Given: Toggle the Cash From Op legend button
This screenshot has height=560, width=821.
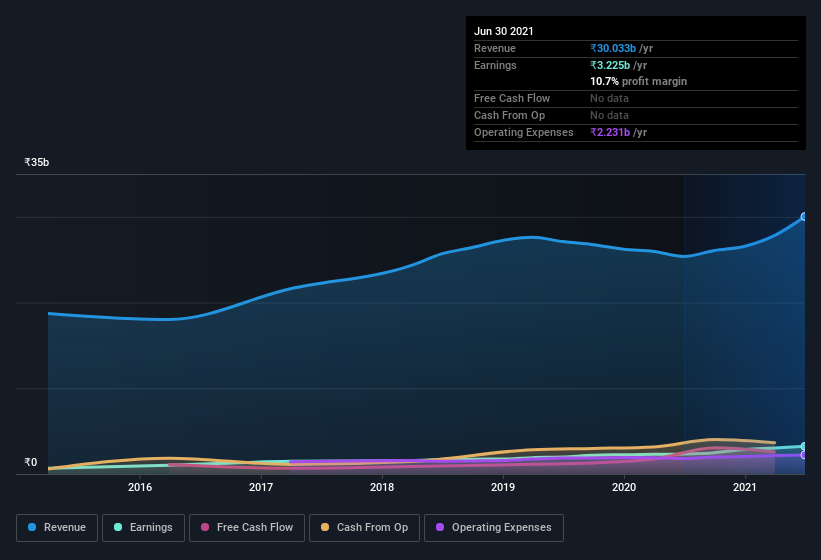Looking at the screenshot, I should [x=364, y=528].
